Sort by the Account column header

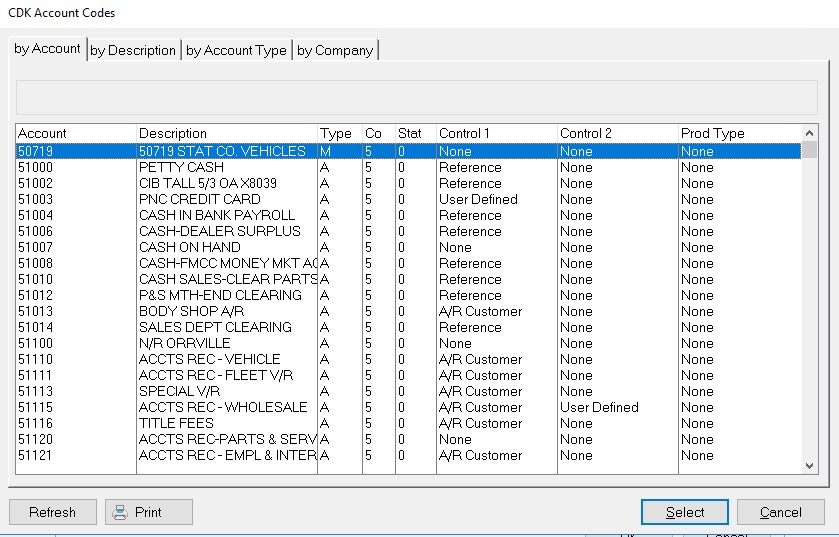click(75, 133)
